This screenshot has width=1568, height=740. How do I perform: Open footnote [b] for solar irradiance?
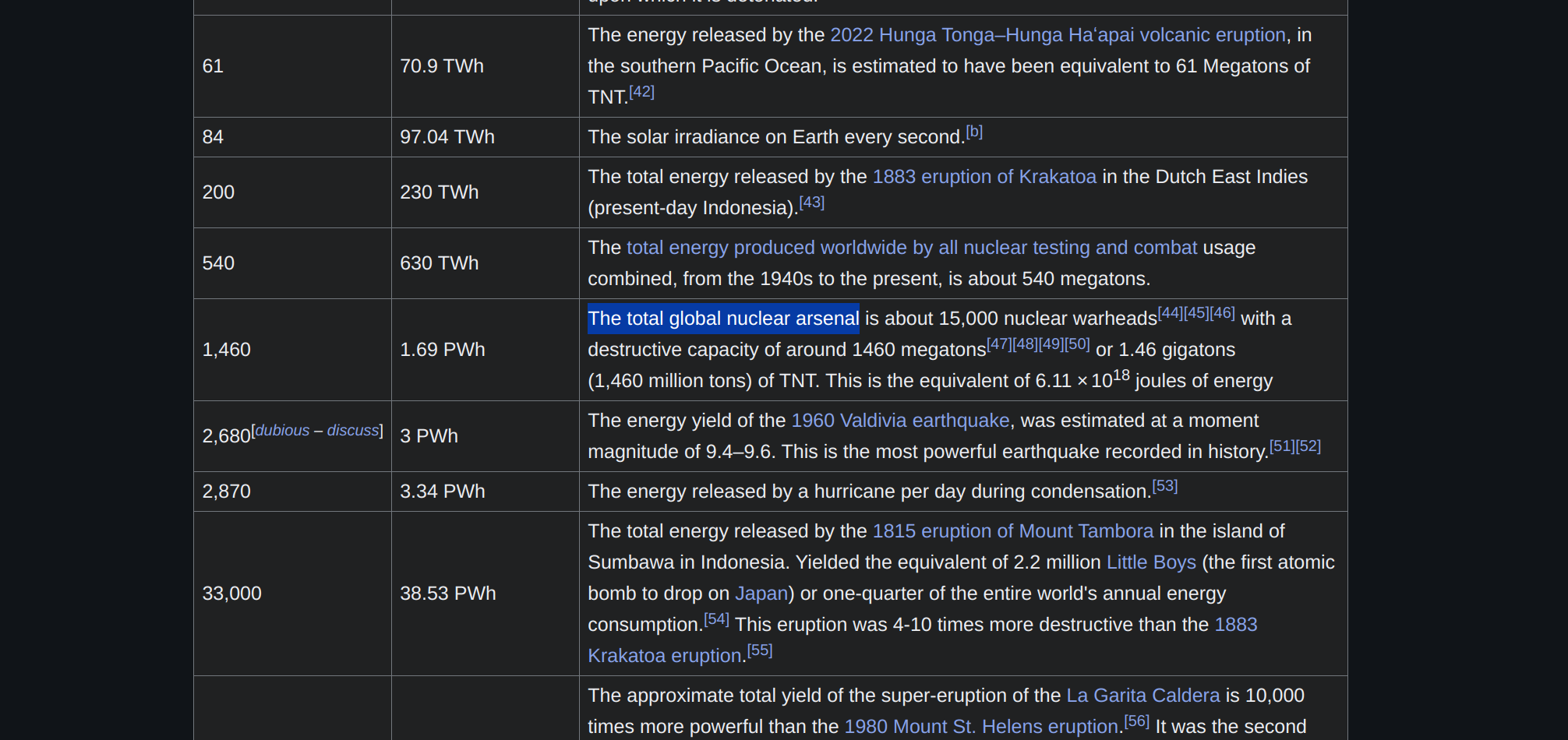[974, 132]
